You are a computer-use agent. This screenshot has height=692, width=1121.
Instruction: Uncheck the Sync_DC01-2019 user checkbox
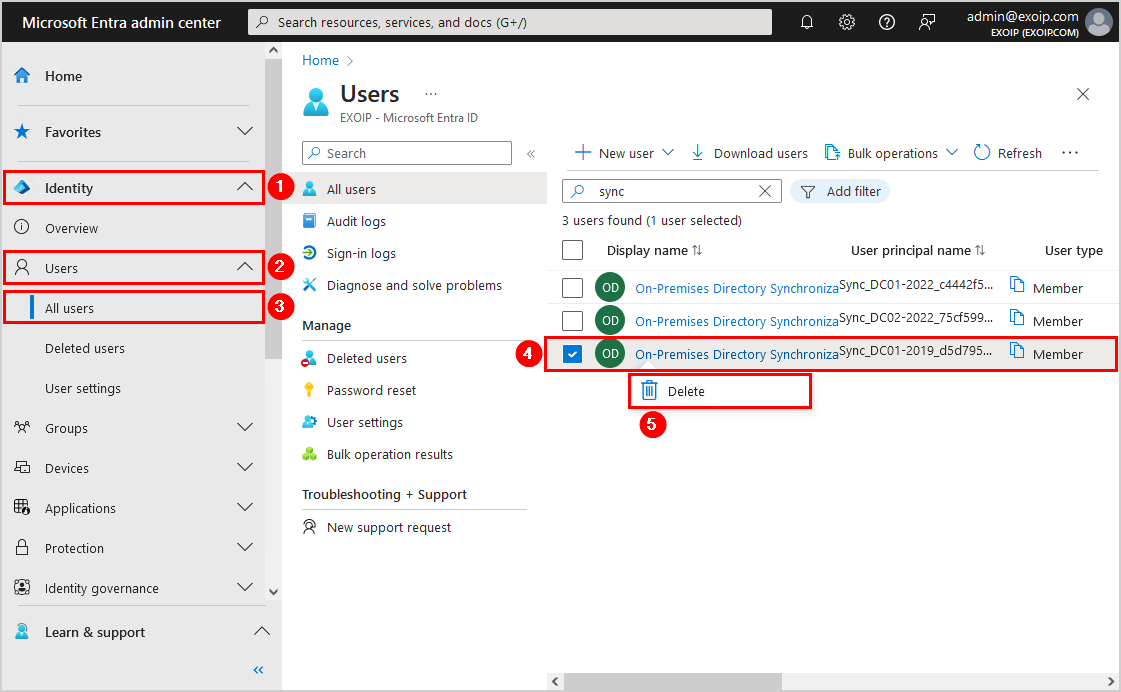tap(573, 354)
